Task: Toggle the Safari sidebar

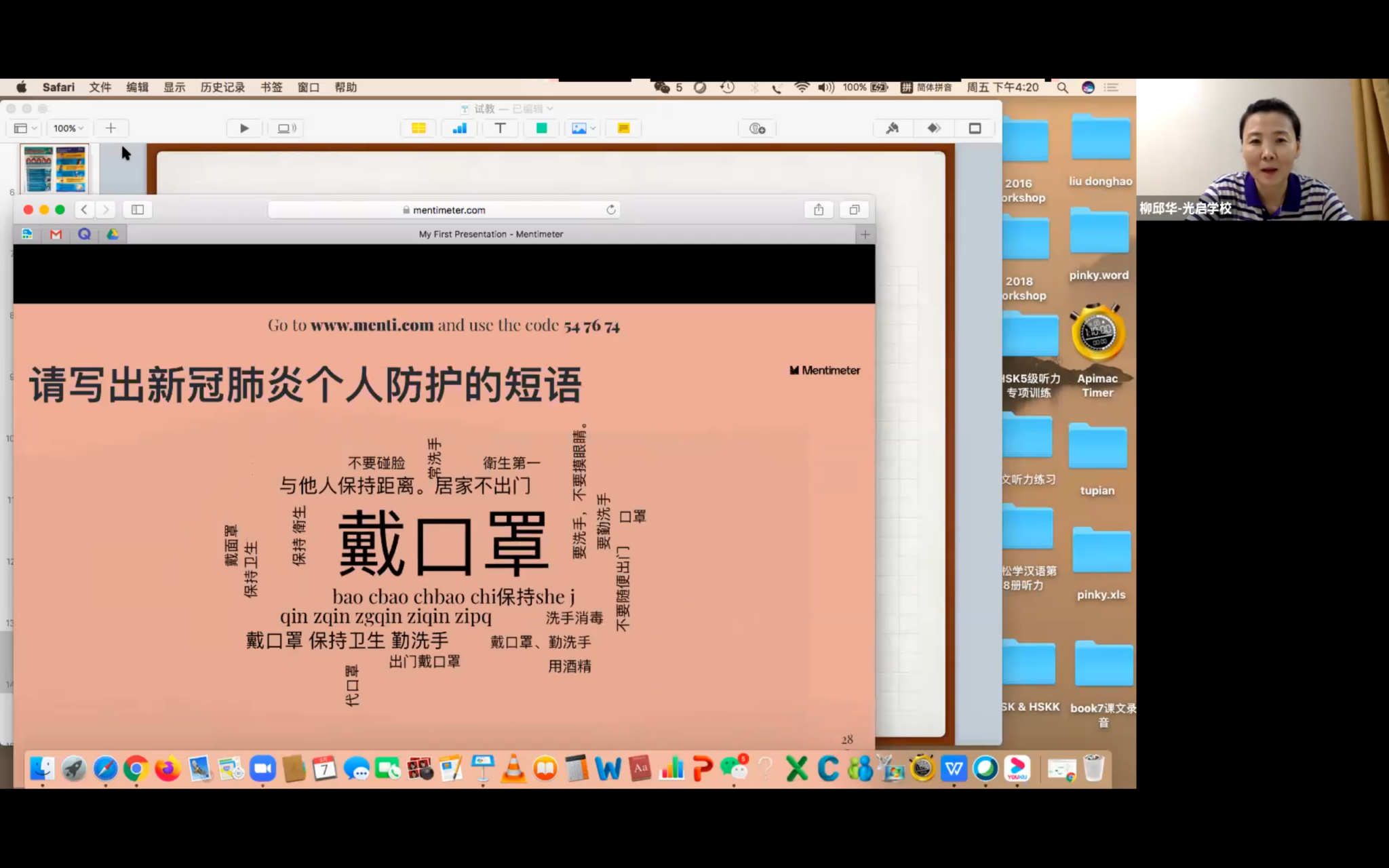Action: tap(138, 210)
